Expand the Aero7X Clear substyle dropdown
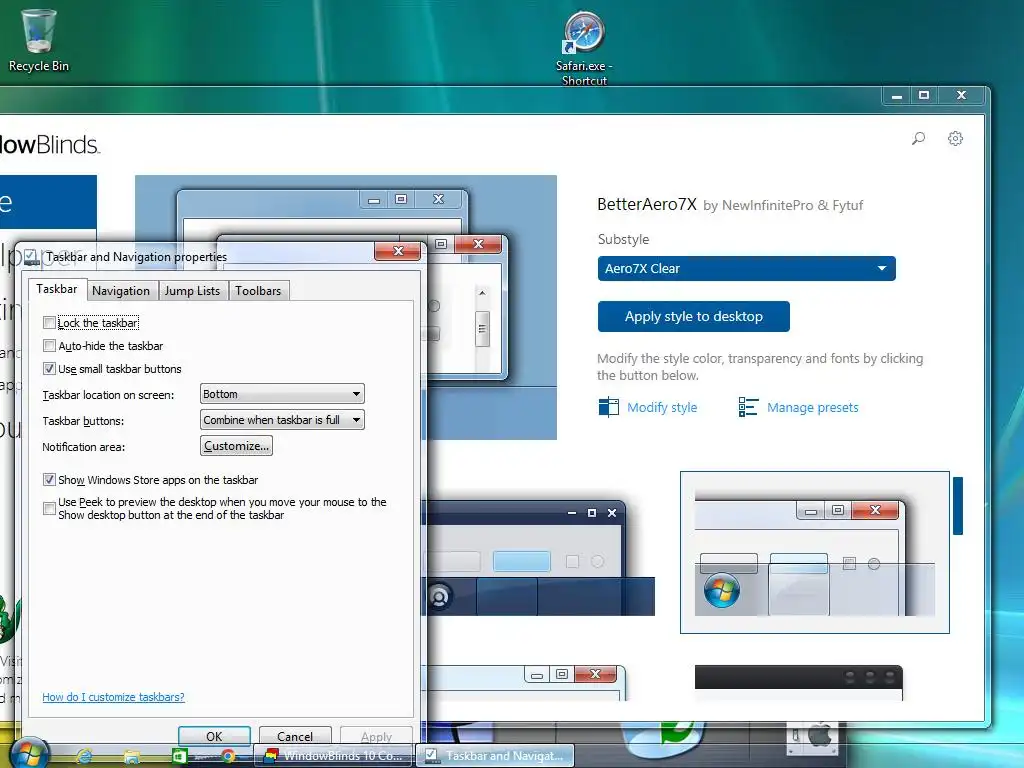Screen dimensions: 1024x768 coord(746,268)
